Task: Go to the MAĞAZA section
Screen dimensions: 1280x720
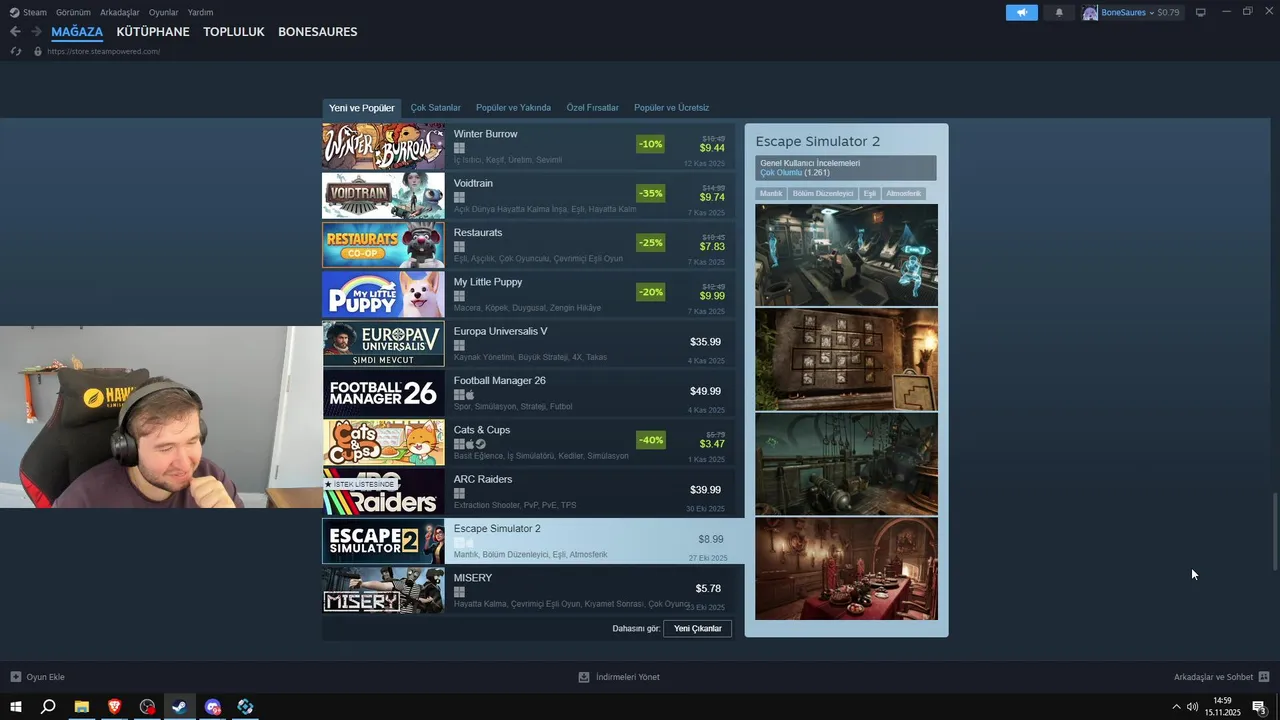Action: (77, 32)
